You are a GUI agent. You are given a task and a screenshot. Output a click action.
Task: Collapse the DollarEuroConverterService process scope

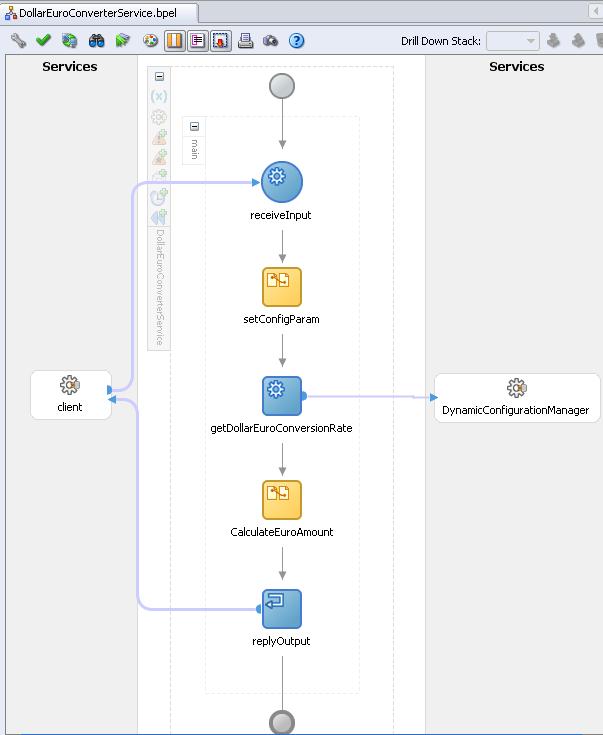159,76
